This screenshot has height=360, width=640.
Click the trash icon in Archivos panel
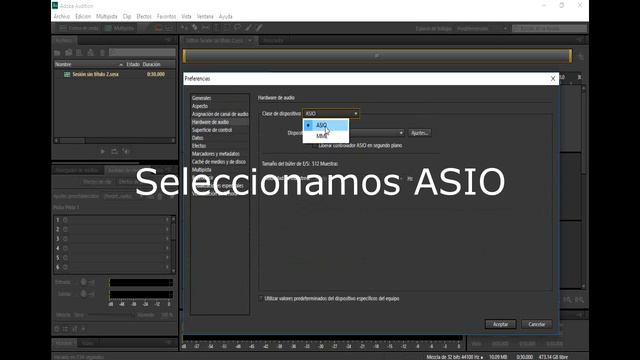pyautogui.click(x=102, y=53)
